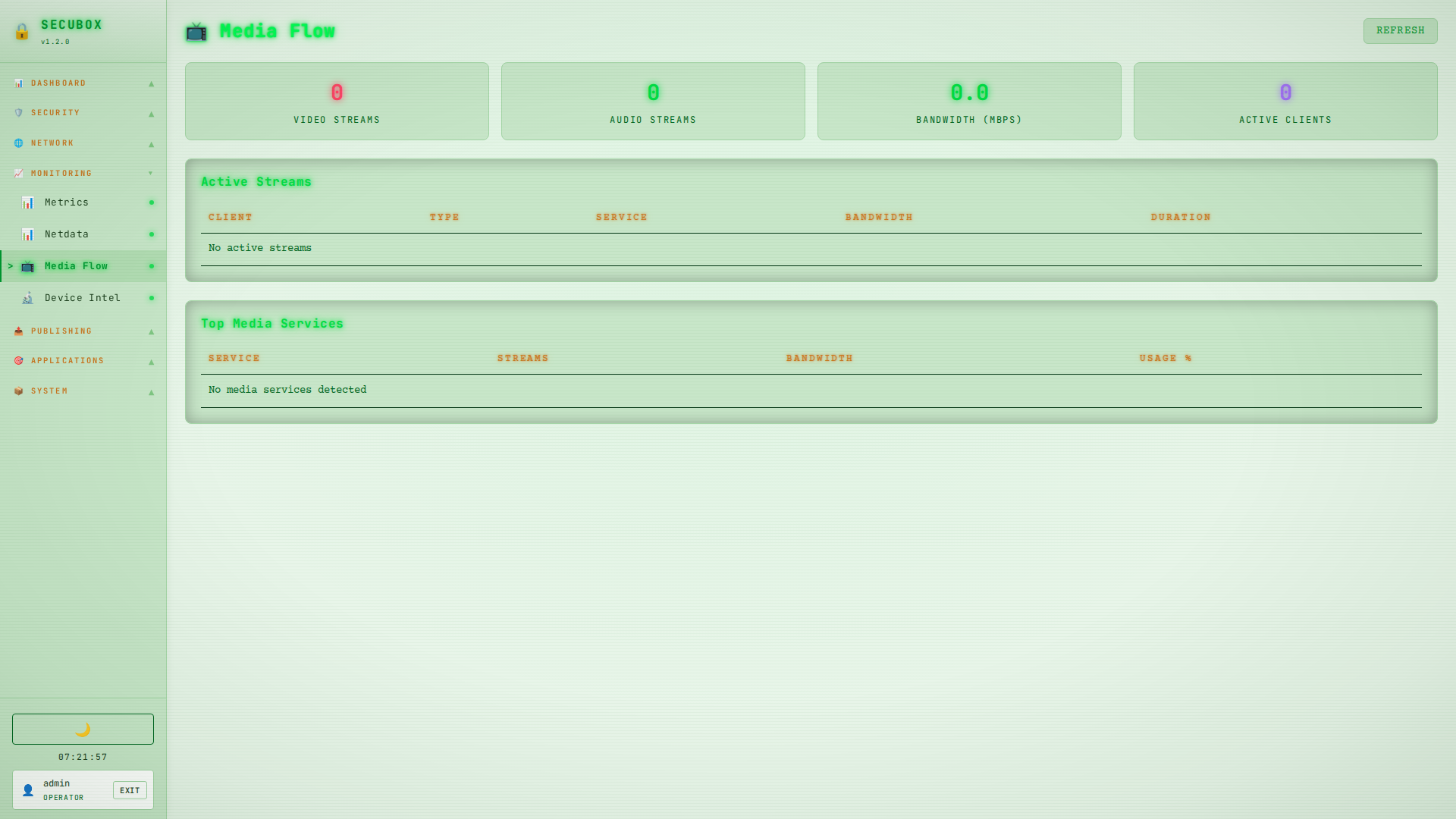Expand the Security section arrow
1456x819 pixels.
(x=152, y=114)
